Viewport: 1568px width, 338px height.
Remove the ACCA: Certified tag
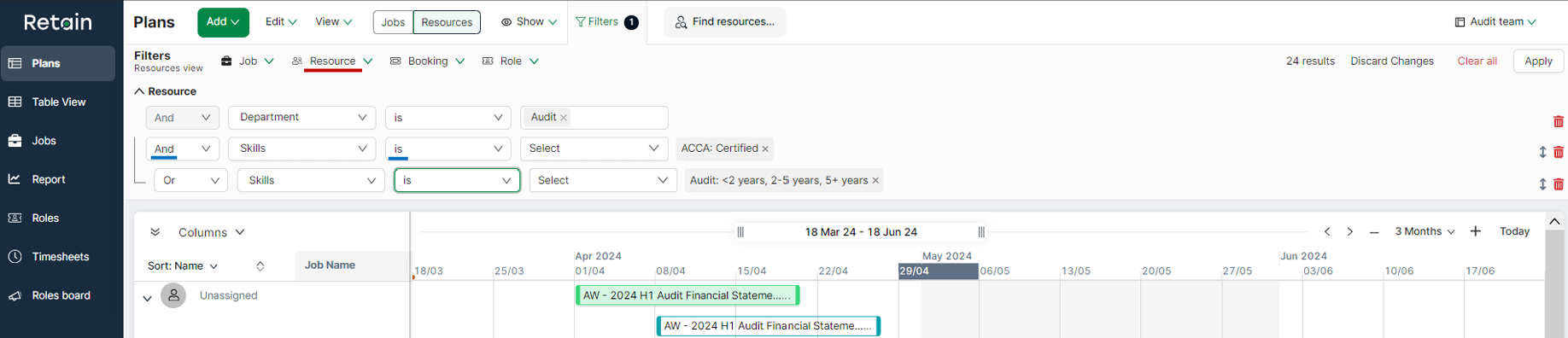[x=765, y=149]
